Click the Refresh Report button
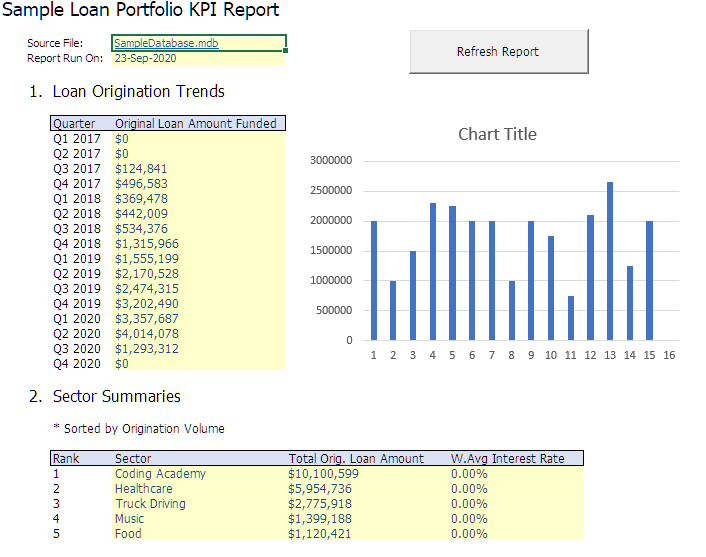 click(x=498, y=51)
